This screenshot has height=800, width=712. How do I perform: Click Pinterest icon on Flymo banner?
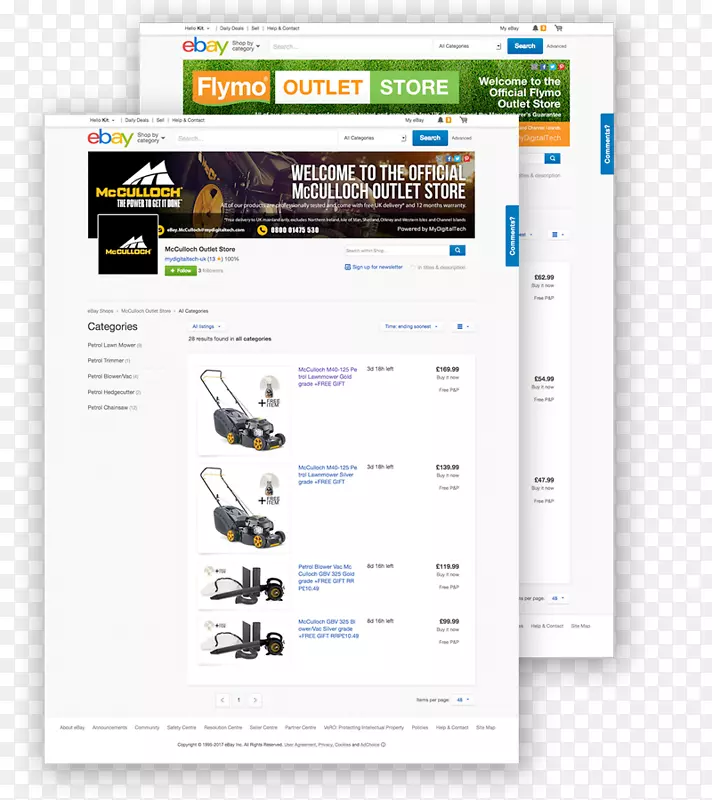click(561, 67)
